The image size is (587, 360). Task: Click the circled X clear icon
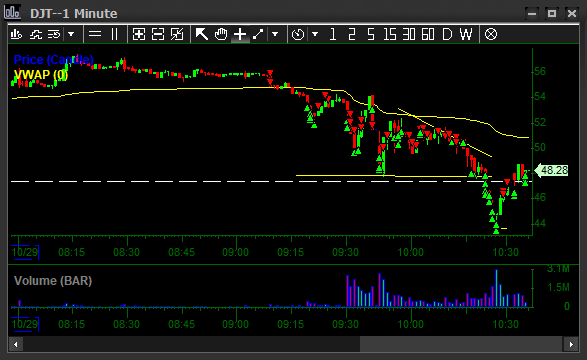(x=491, y=34)
